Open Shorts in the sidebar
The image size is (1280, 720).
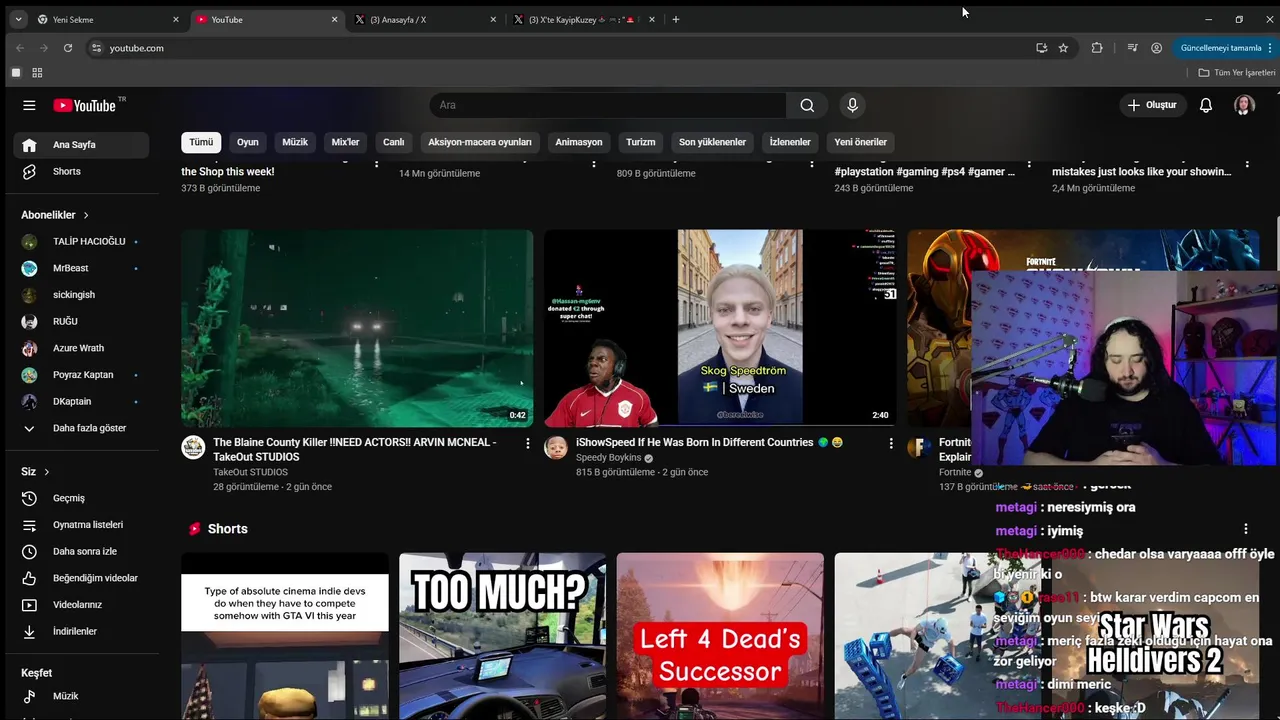click(81, 172)
